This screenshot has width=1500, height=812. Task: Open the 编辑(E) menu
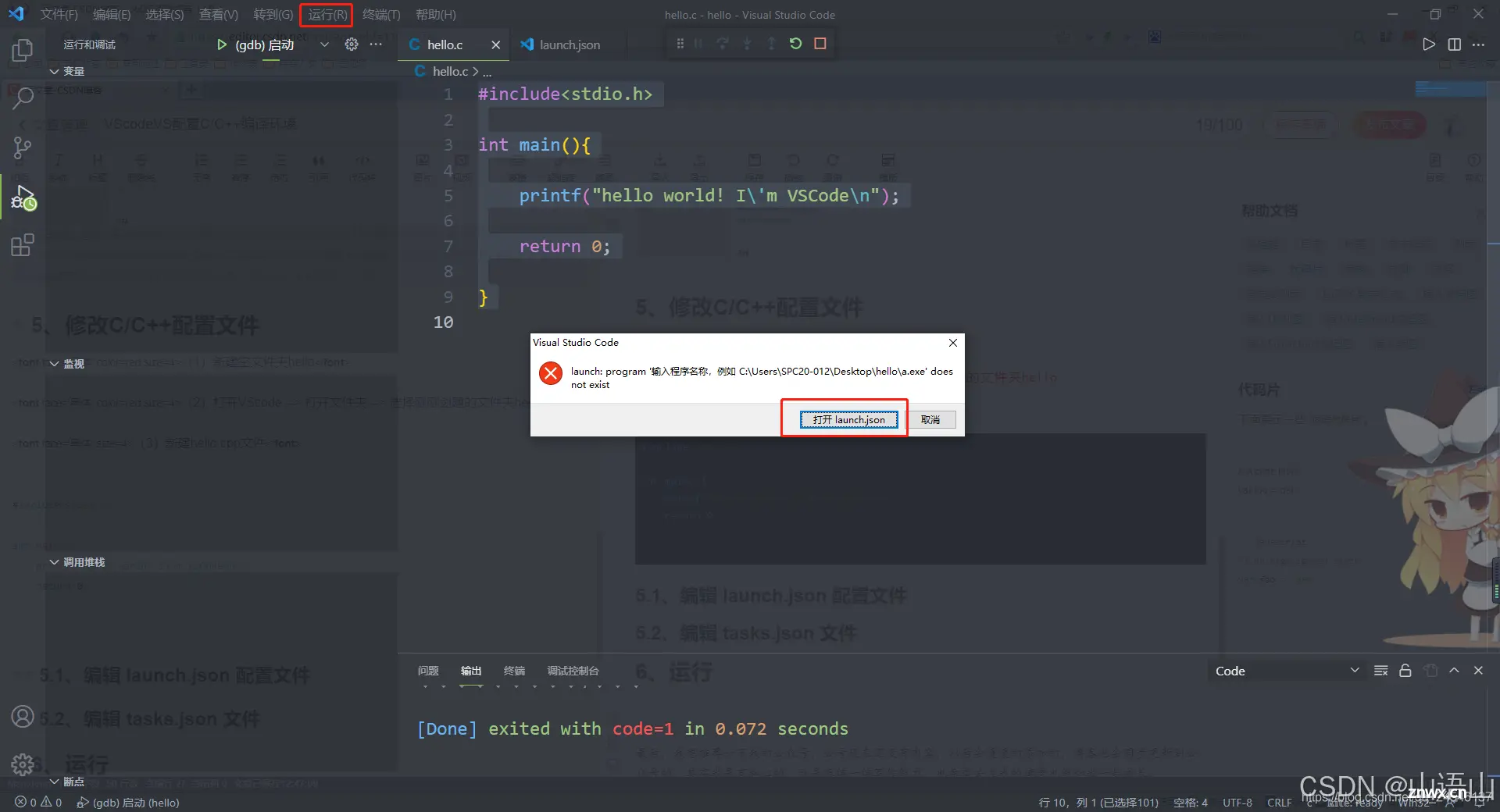[112, 15]
